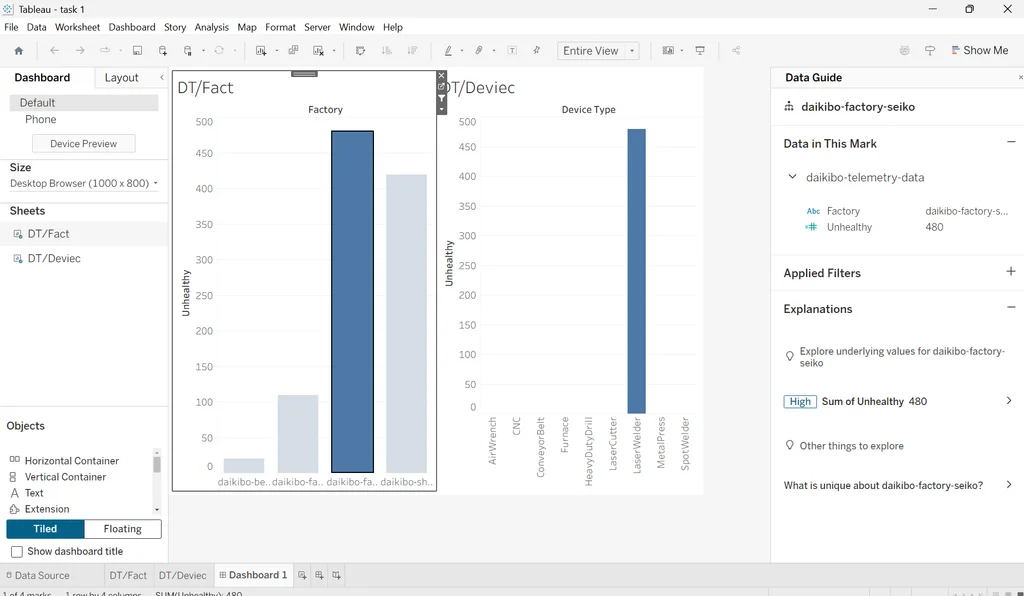The image size is (1024, 596).
Task: Select the Floating layout option
Action: click(123, 529)
